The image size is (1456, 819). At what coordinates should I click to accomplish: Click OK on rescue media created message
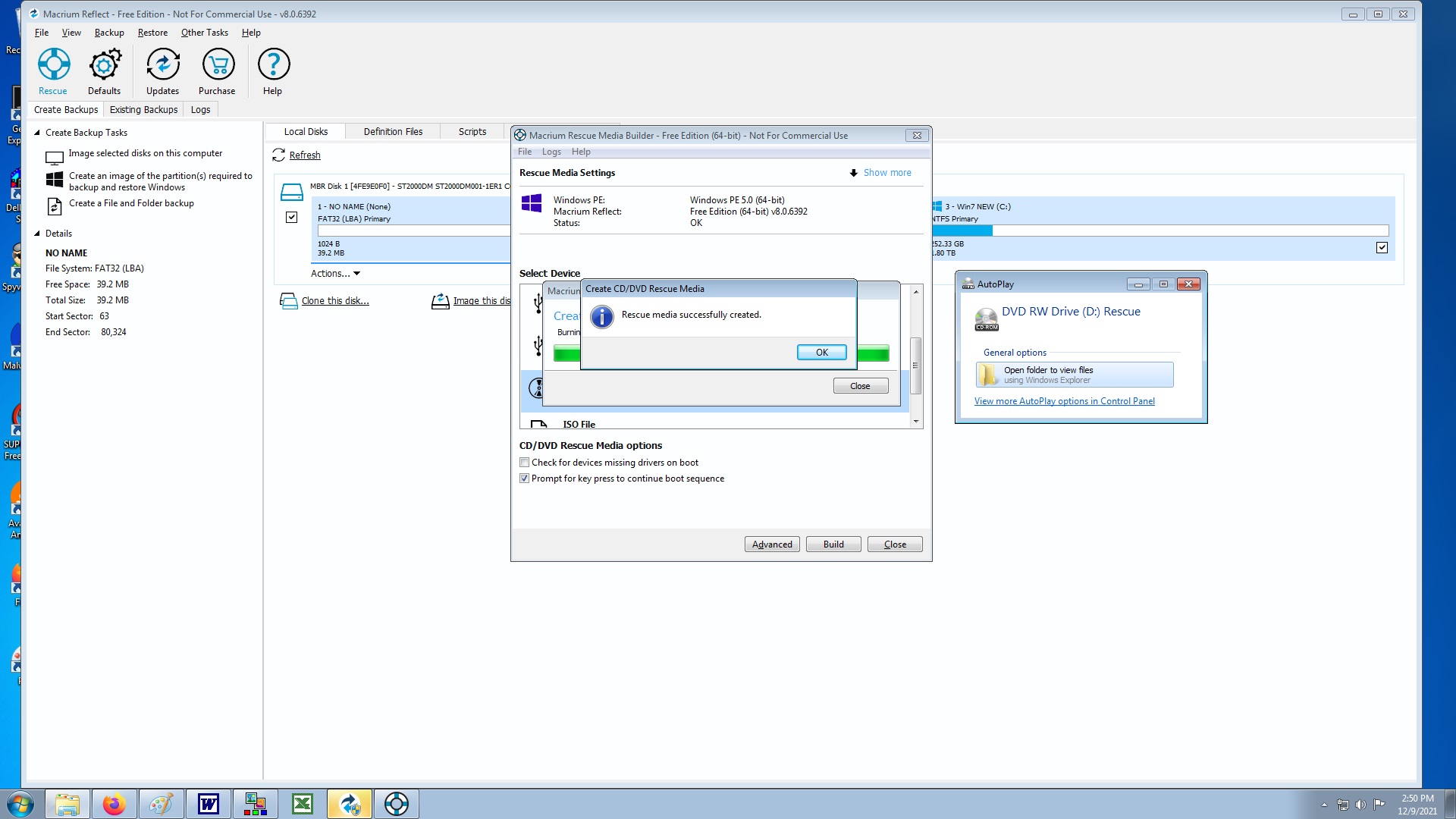[x=821, y=353]
